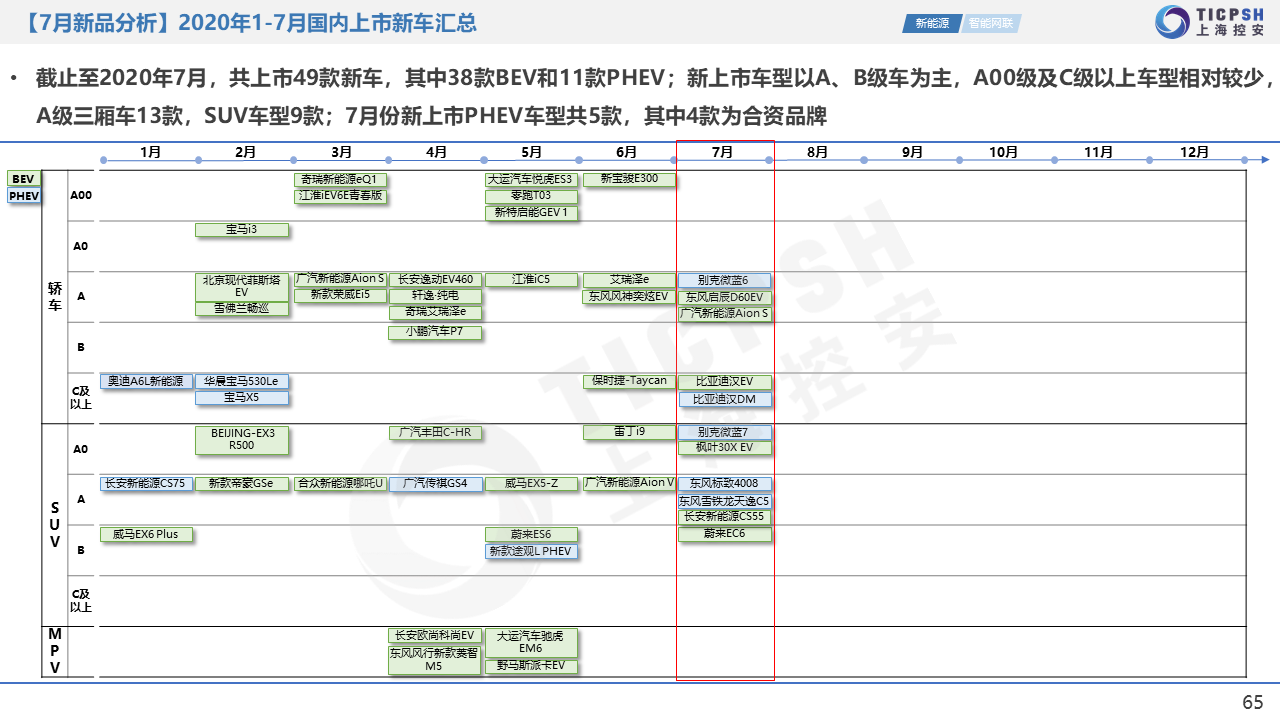The image size is (1280, 720).
Task: Click the BEV legend swatch
Action: pyautogui.click(x=24, y=179)
